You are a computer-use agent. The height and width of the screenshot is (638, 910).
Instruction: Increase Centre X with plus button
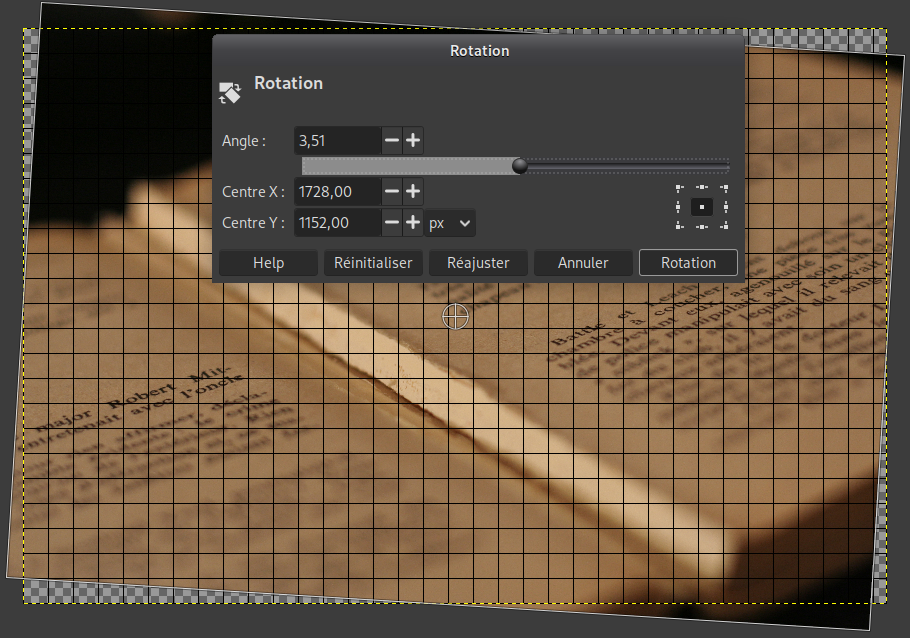[412, 191]
